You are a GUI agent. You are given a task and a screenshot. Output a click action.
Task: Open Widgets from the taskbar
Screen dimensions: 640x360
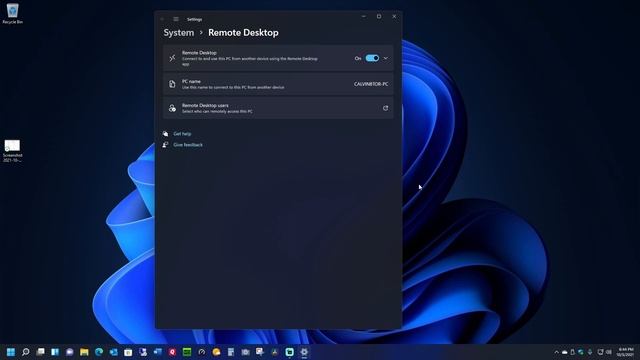(55, 352)
